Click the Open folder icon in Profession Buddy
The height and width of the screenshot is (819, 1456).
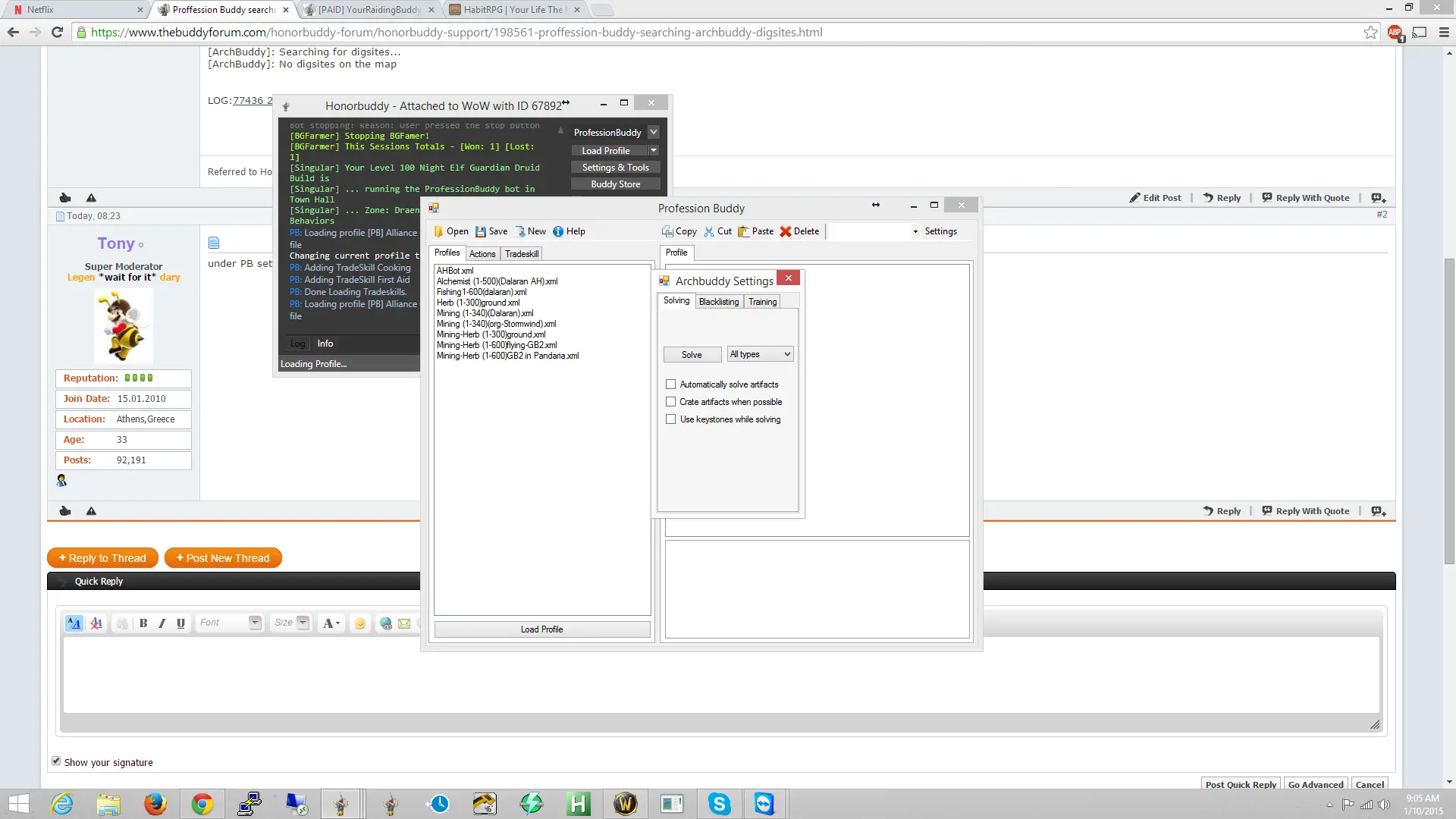pos(439,231)
